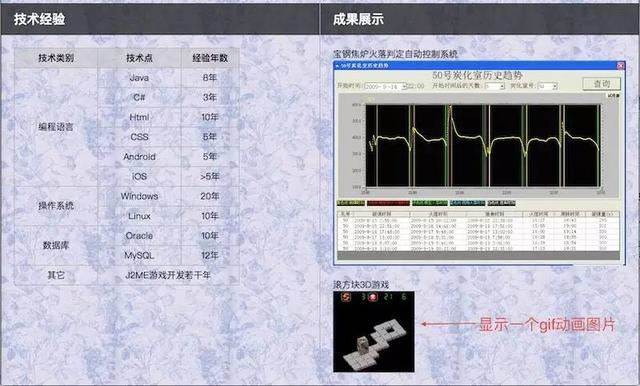The height and width of the screenshot is (386, 640).
Task: Select the cyan legend swatch below chart
Action: [467, 203]
